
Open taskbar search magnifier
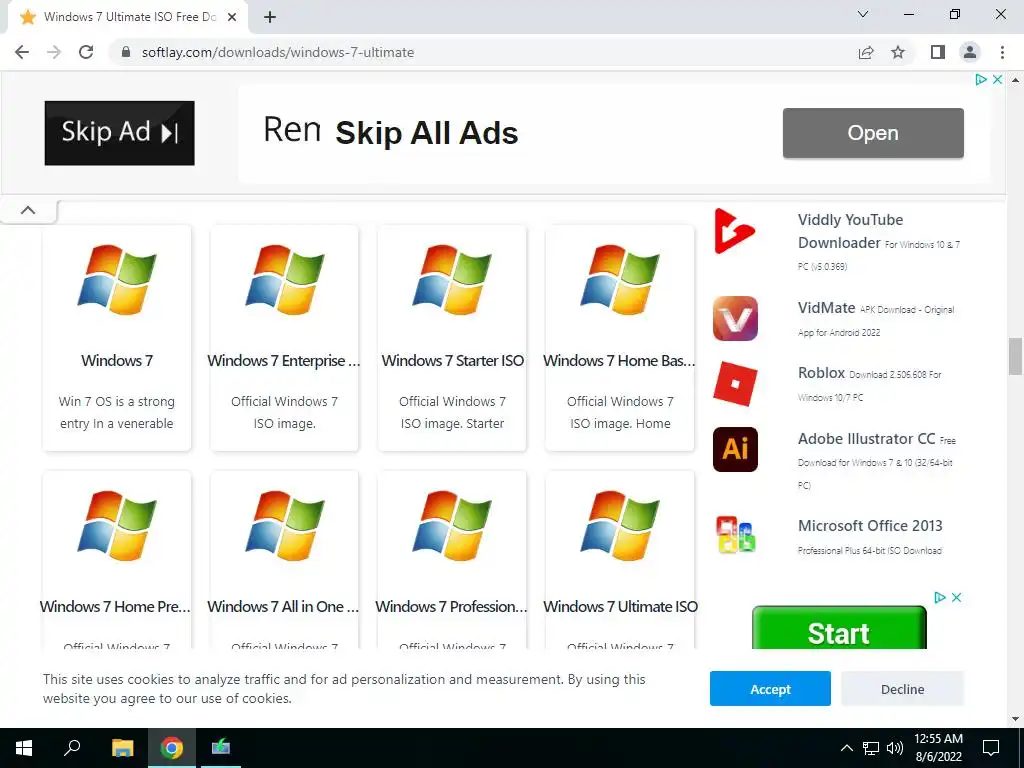[72, 748]
